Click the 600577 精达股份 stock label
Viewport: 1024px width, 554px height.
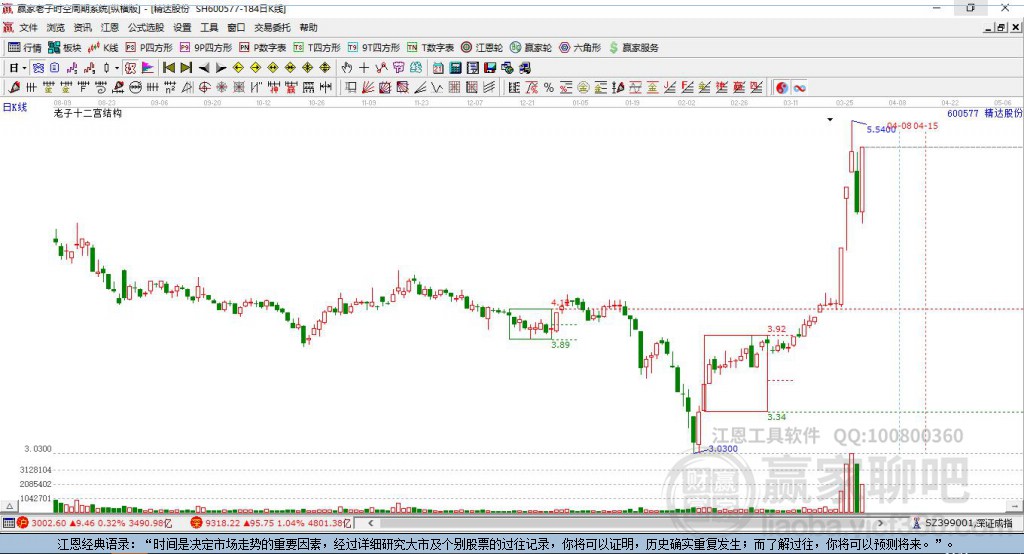pyautogui.click(x=984, y=114)
